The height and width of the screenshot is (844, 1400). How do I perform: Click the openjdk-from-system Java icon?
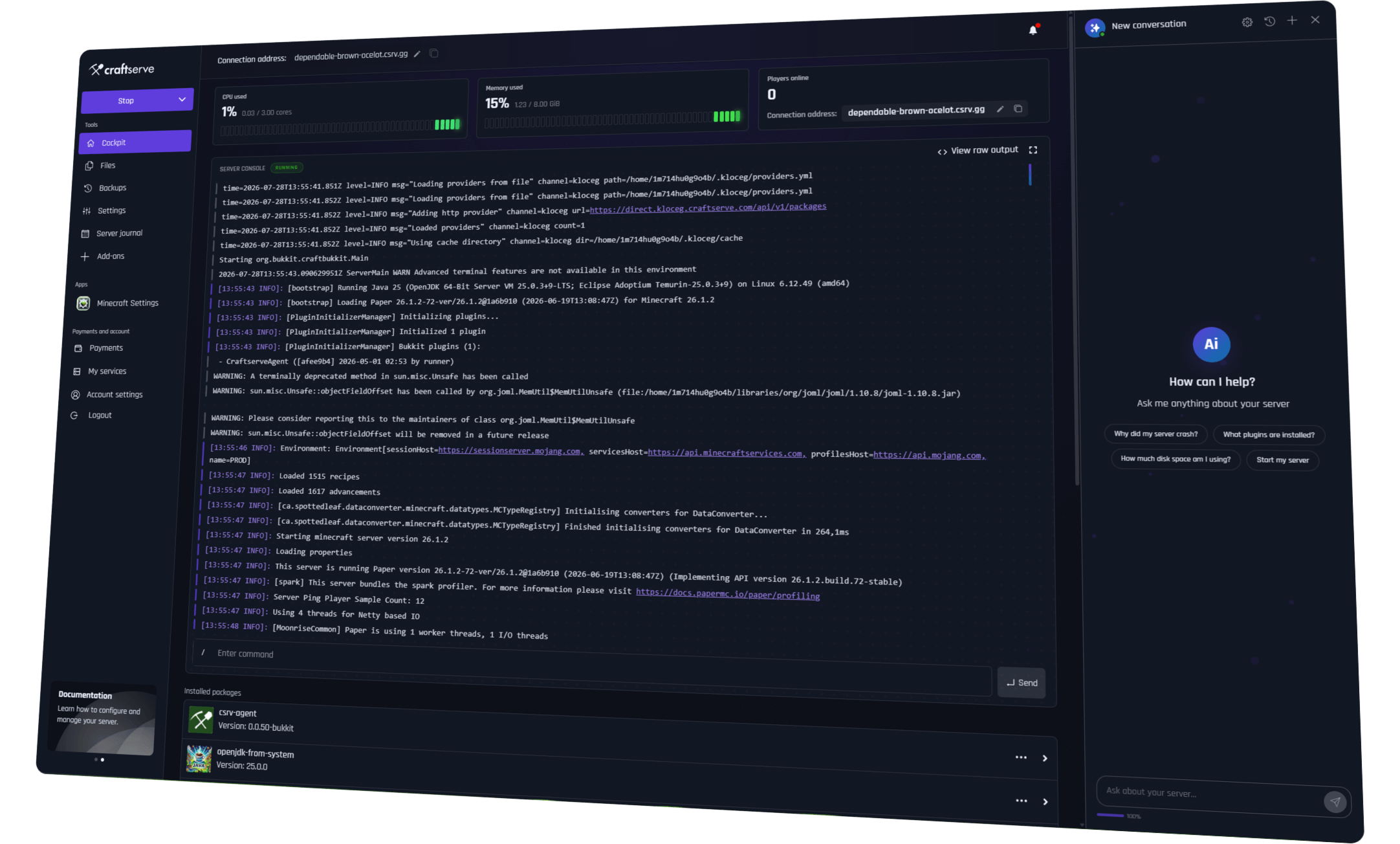[199, 759]
